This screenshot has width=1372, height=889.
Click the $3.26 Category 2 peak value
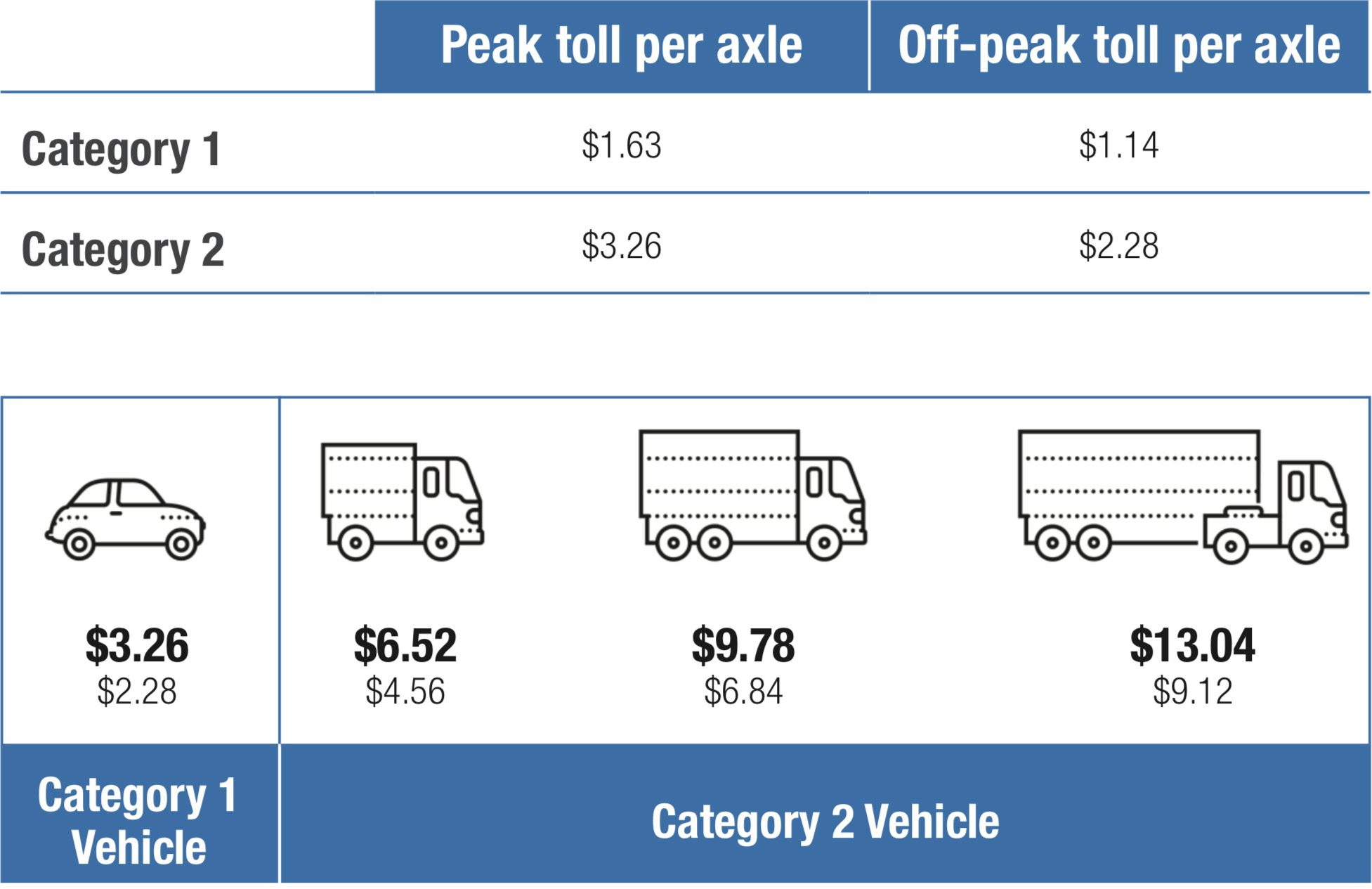(x=622, y=246)
